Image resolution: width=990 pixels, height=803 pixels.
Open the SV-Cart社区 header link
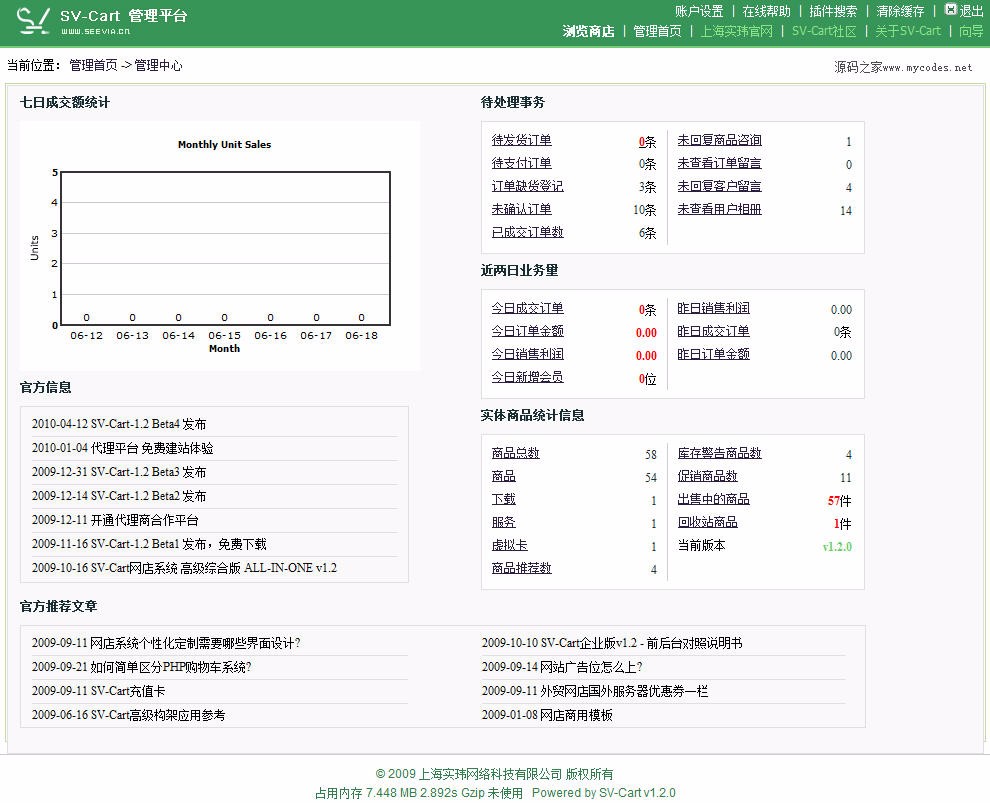coord(824,31)
